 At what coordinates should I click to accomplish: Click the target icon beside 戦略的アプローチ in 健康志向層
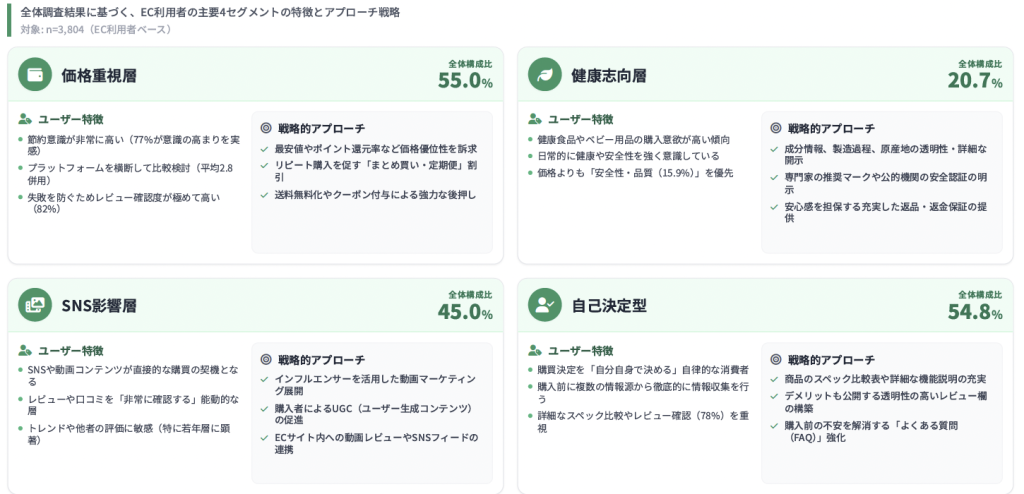tap(776, 128)
